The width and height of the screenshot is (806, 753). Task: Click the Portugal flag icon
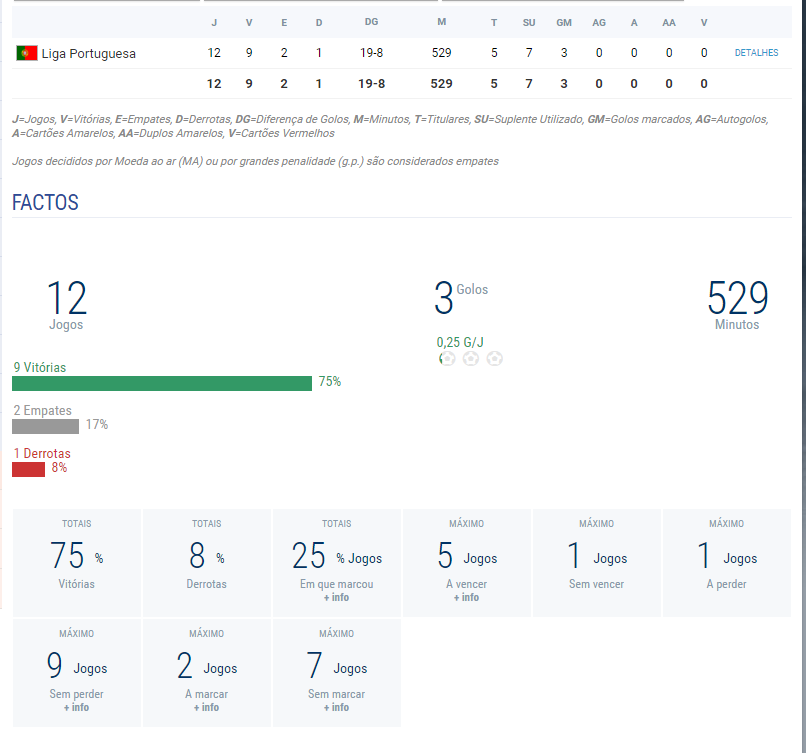(x=27, y=53)
